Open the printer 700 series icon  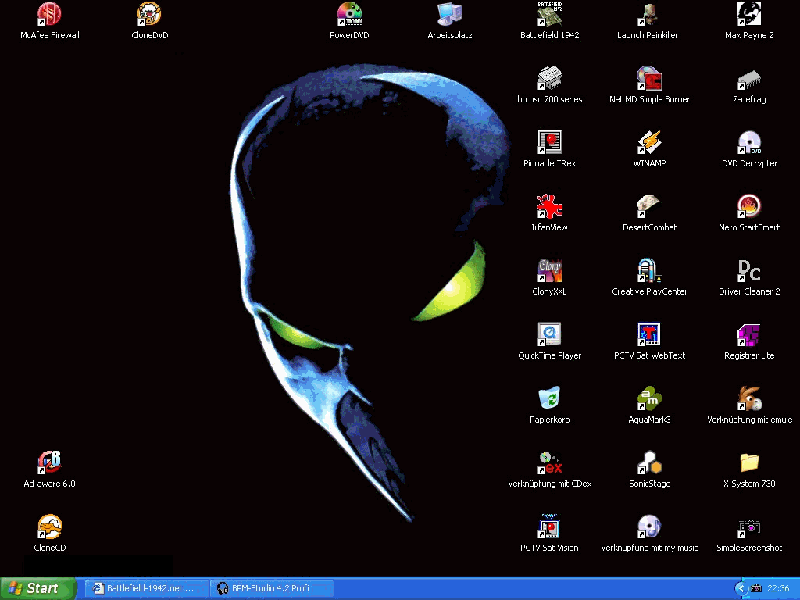549,79
